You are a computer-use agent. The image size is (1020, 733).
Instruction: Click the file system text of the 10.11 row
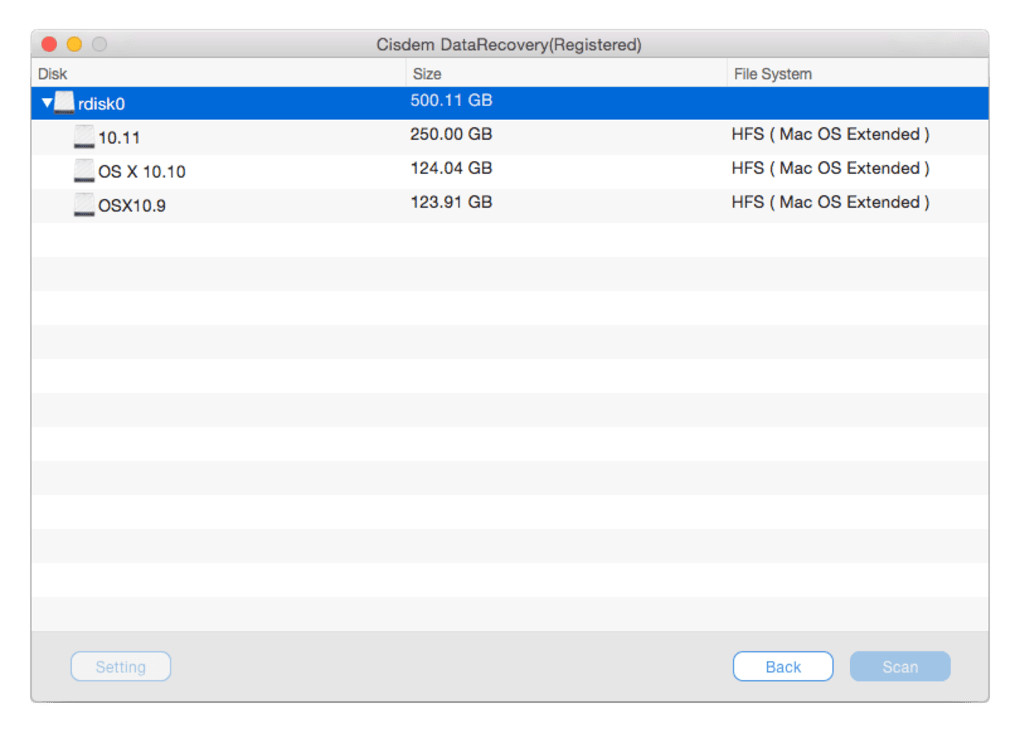pyautogui.click(x=831, y=134)
